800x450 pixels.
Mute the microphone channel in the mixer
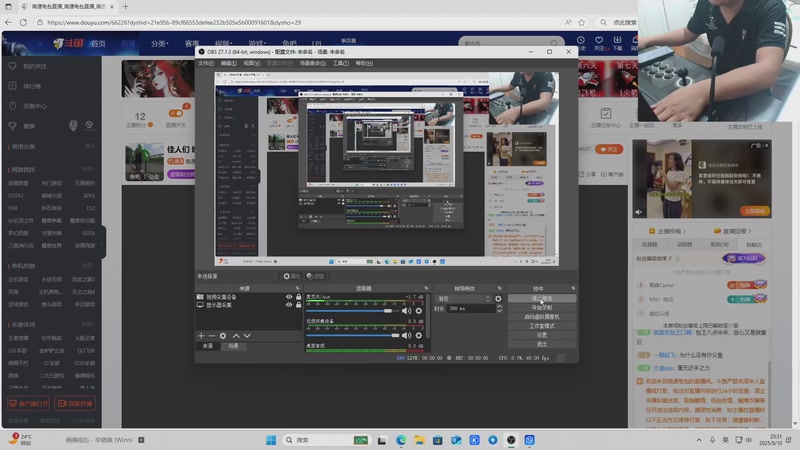(x=407, y=311)
